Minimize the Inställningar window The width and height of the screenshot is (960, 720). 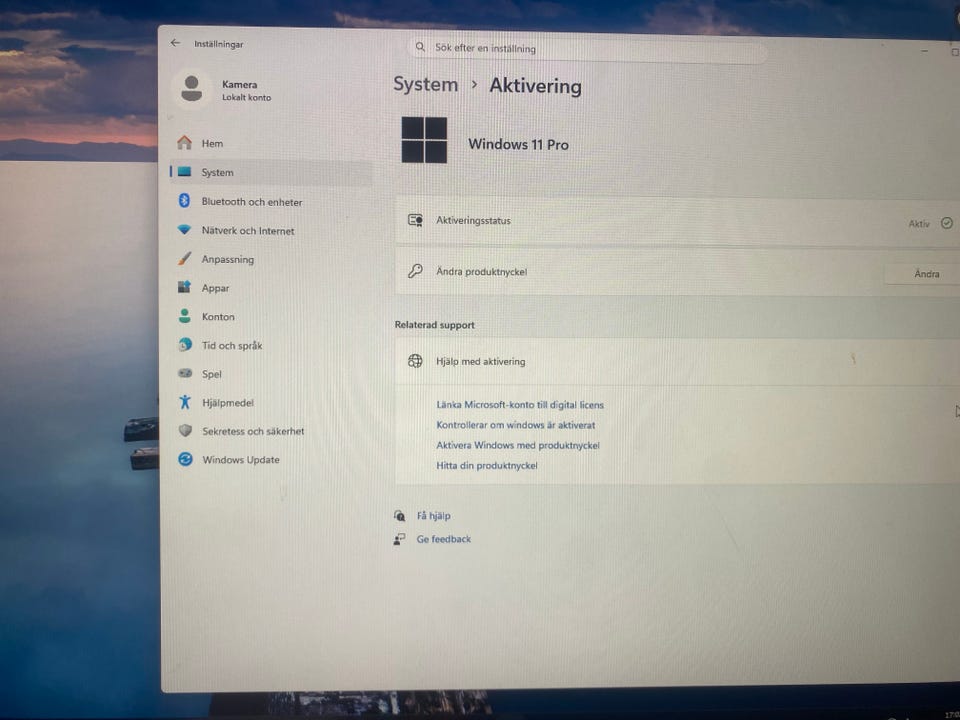pos(924,51)
